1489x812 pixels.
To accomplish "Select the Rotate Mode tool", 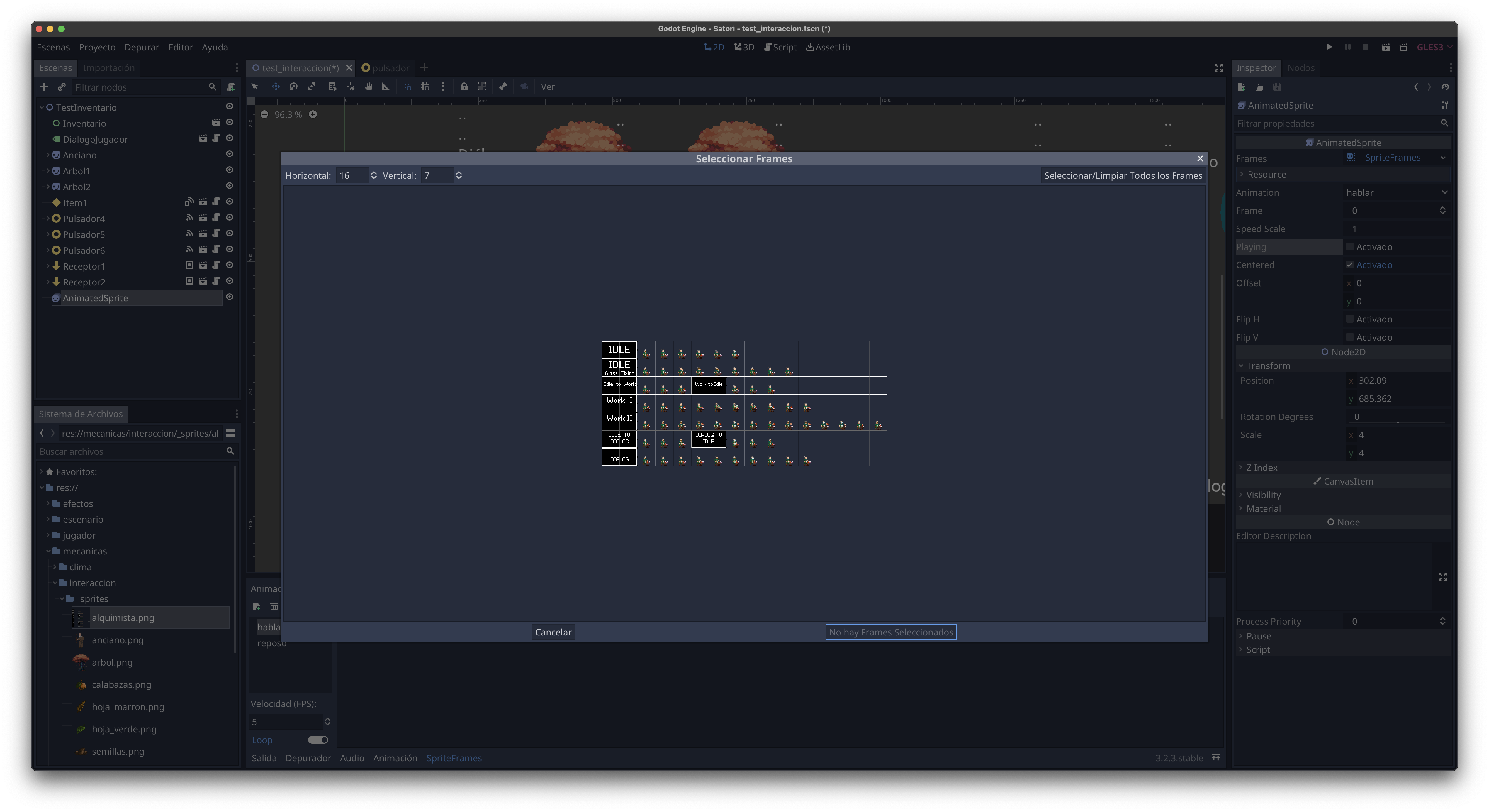I will pos(294,87).
